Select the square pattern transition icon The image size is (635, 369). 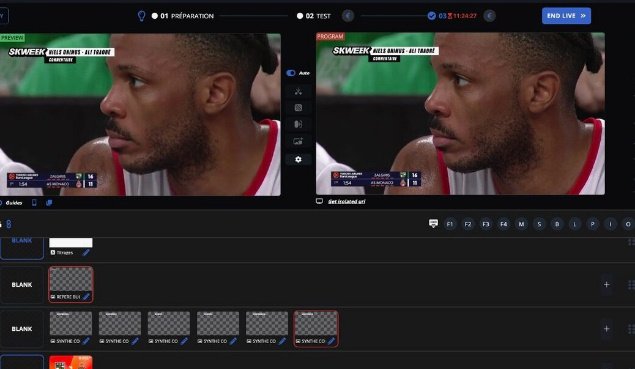point(298,108)
